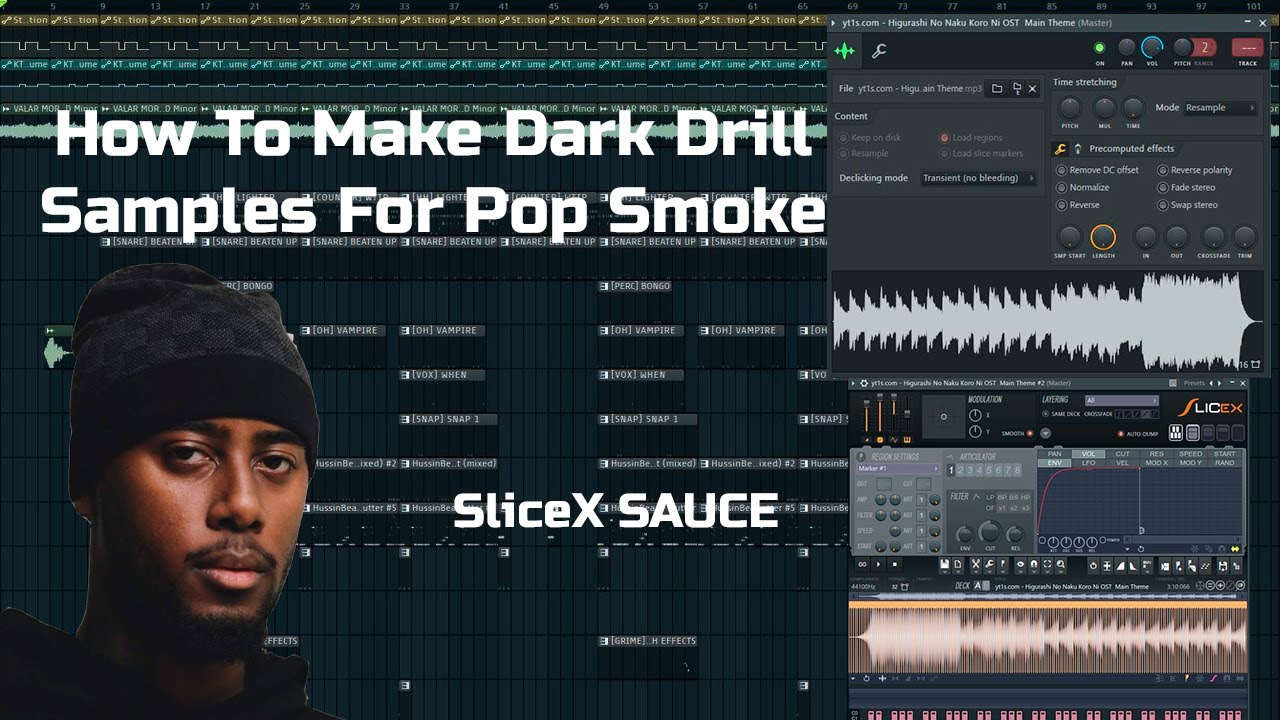The width and height of the screenshot is (1280, 720).
Task: Click the sampler VOL knob
Action: click(1152, 47)
